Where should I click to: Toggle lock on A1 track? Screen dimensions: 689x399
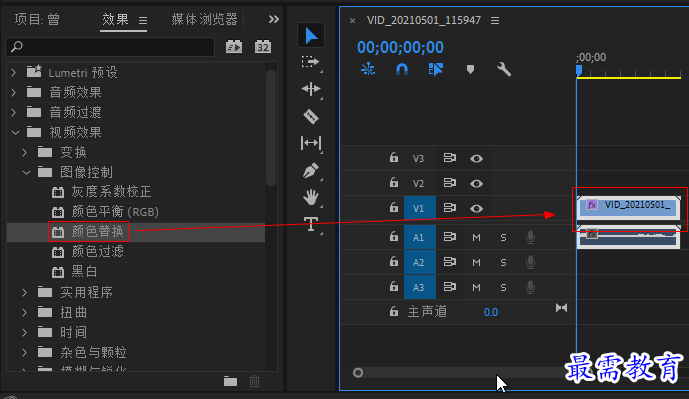click(x=394, y=237)
